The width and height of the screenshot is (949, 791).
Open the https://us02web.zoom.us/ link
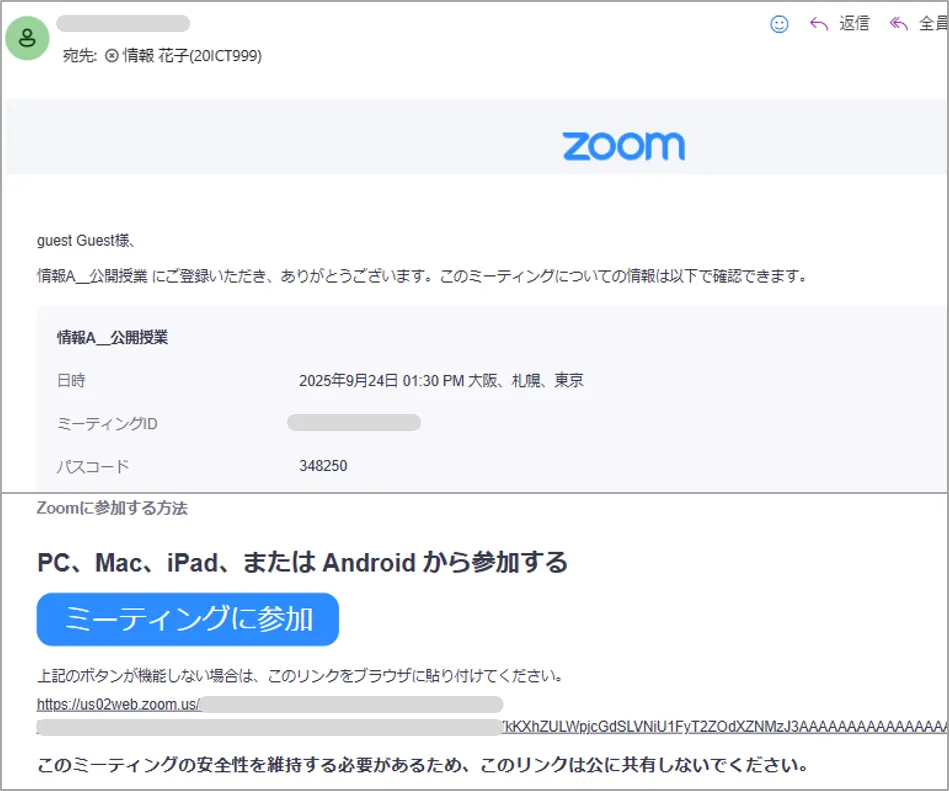119,704
